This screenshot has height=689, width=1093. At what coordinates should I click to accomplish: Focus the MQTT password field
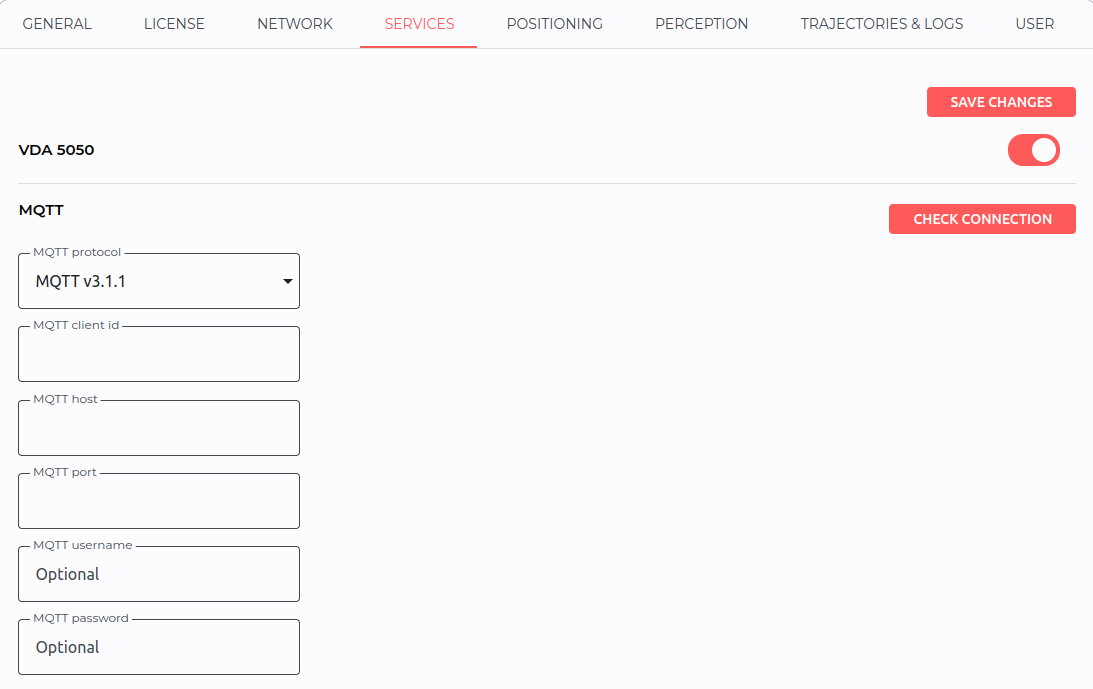point(159,647)
